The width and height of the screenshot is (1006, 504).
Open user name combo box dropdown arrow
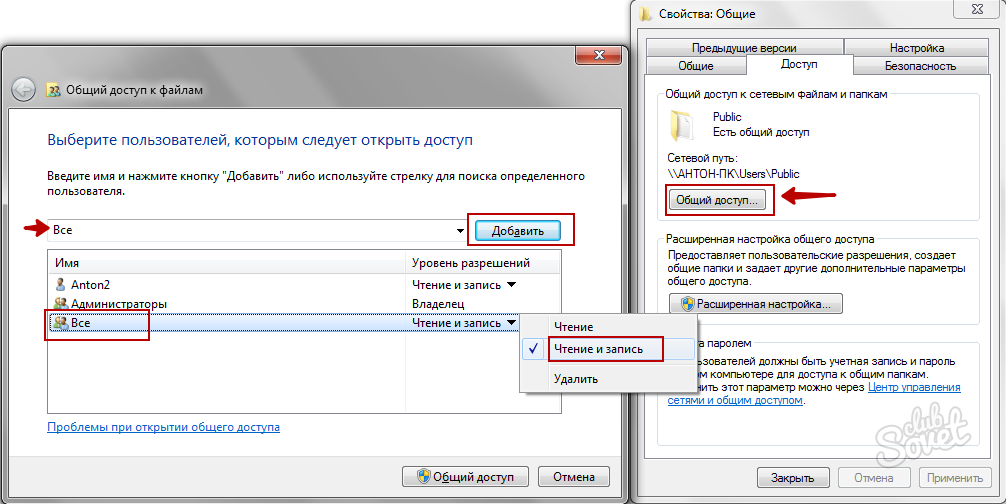[x=460, y=231]
